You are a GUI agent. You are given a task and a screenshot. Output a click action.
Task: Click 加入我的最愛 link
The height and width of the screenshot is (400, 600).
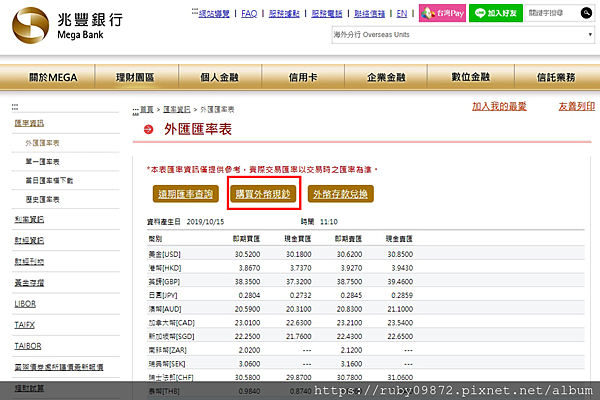[x=499, y=106]
